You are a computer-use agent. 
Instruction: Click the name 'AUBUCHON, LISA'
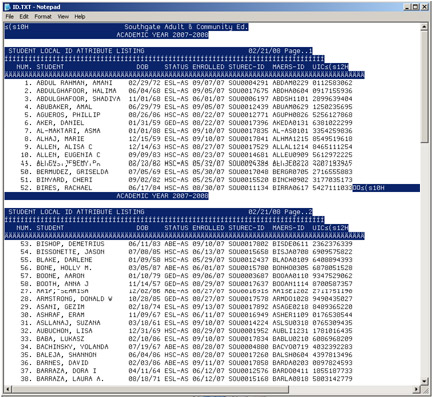click(x=64, y=331)
